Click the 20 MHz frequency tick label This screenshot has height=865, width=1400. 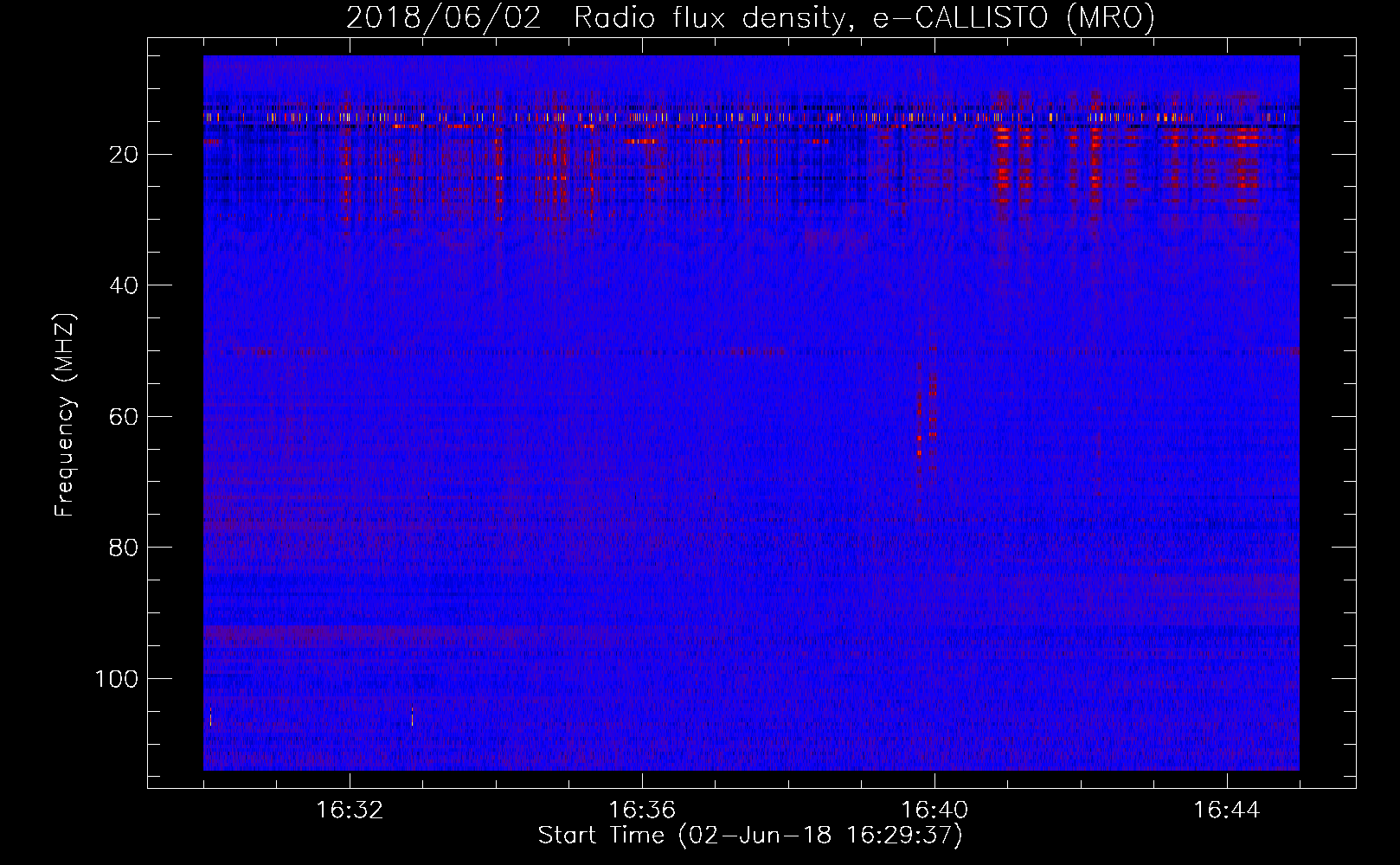pos(125,155)
